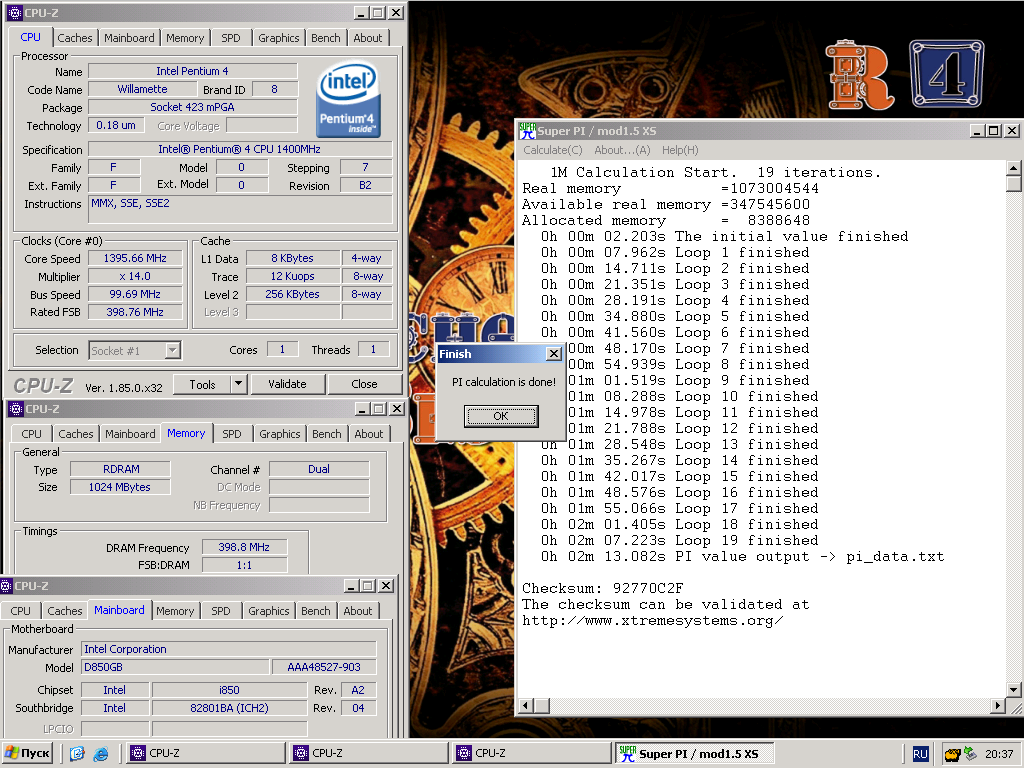
Task: Click the Validate button in CPU-Z
Action: 287,384
